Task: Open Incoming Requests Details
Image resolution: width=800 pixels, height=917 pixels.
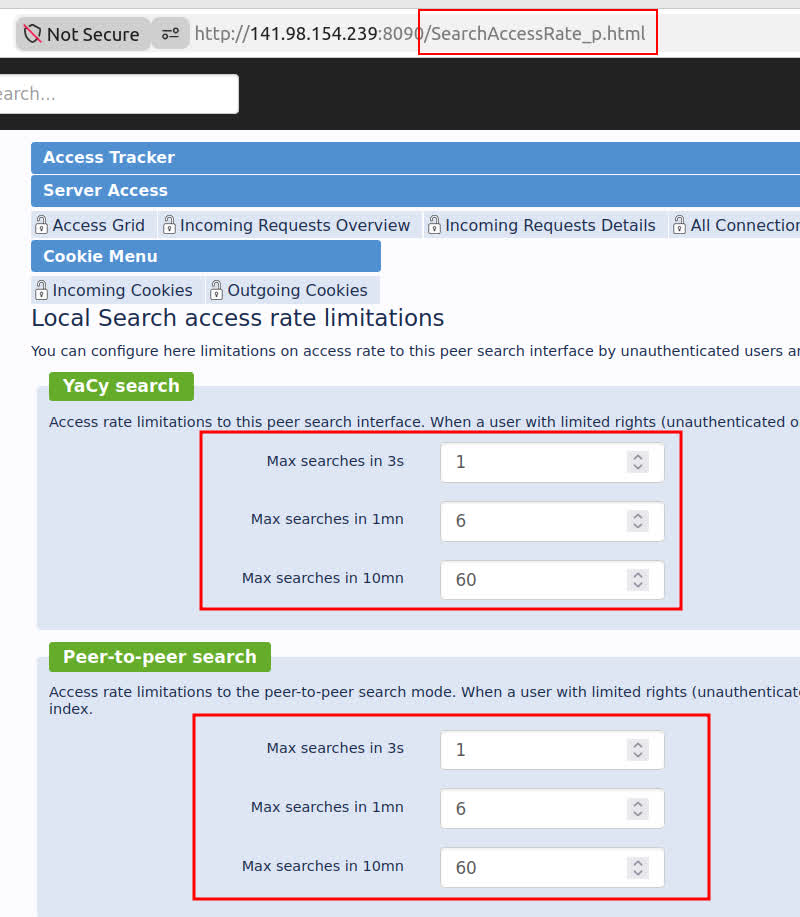Action: coord(550,225)
